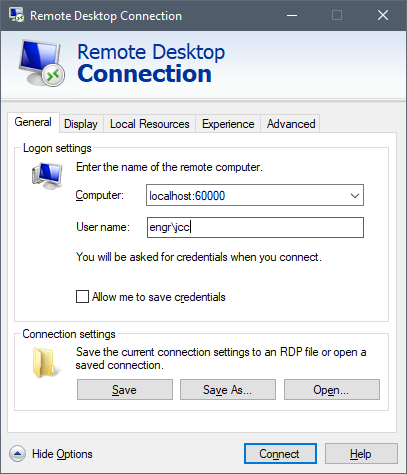The image size is (407, 474).
Task: Enable Allow me to save credentials checkbox
Action: tap(82, 296)
